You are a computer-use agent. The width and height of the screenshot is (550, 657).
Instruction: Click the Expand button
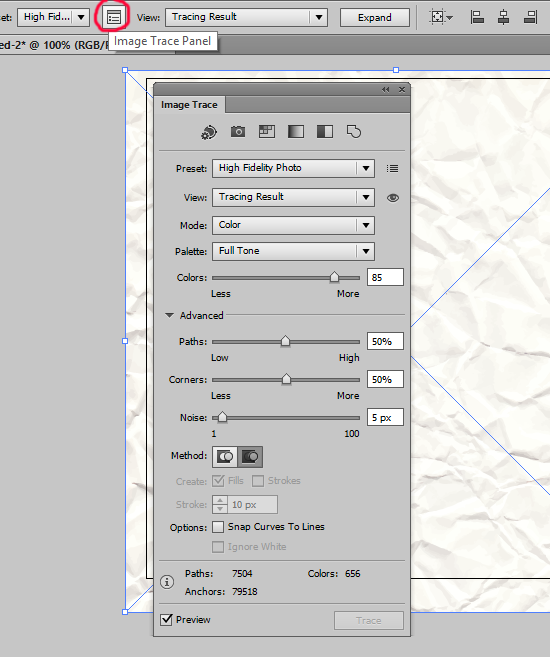pos(375,18)
